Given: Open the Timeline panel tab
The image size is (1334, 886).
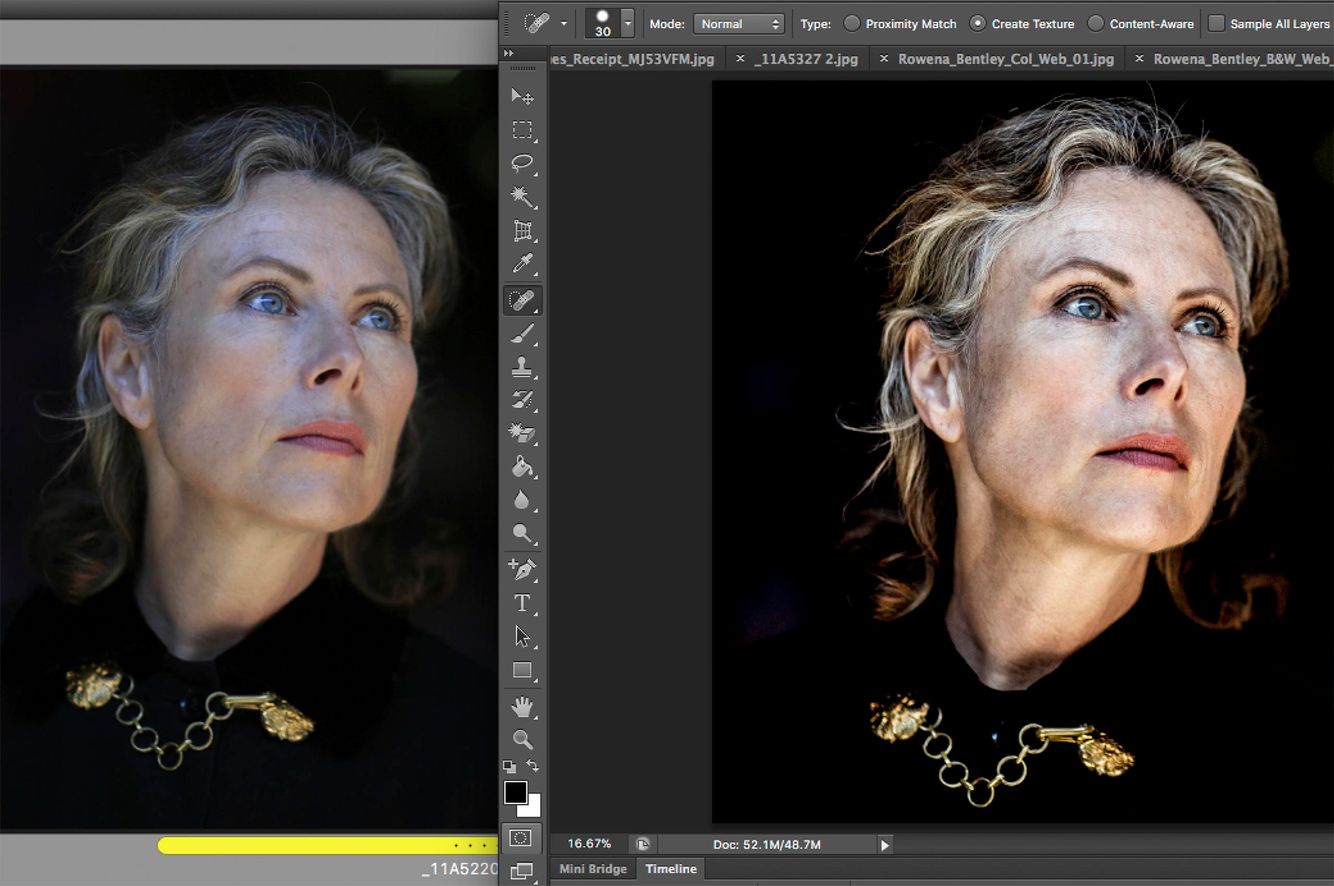Looking at the screenshot, I should tap(671, 869).
